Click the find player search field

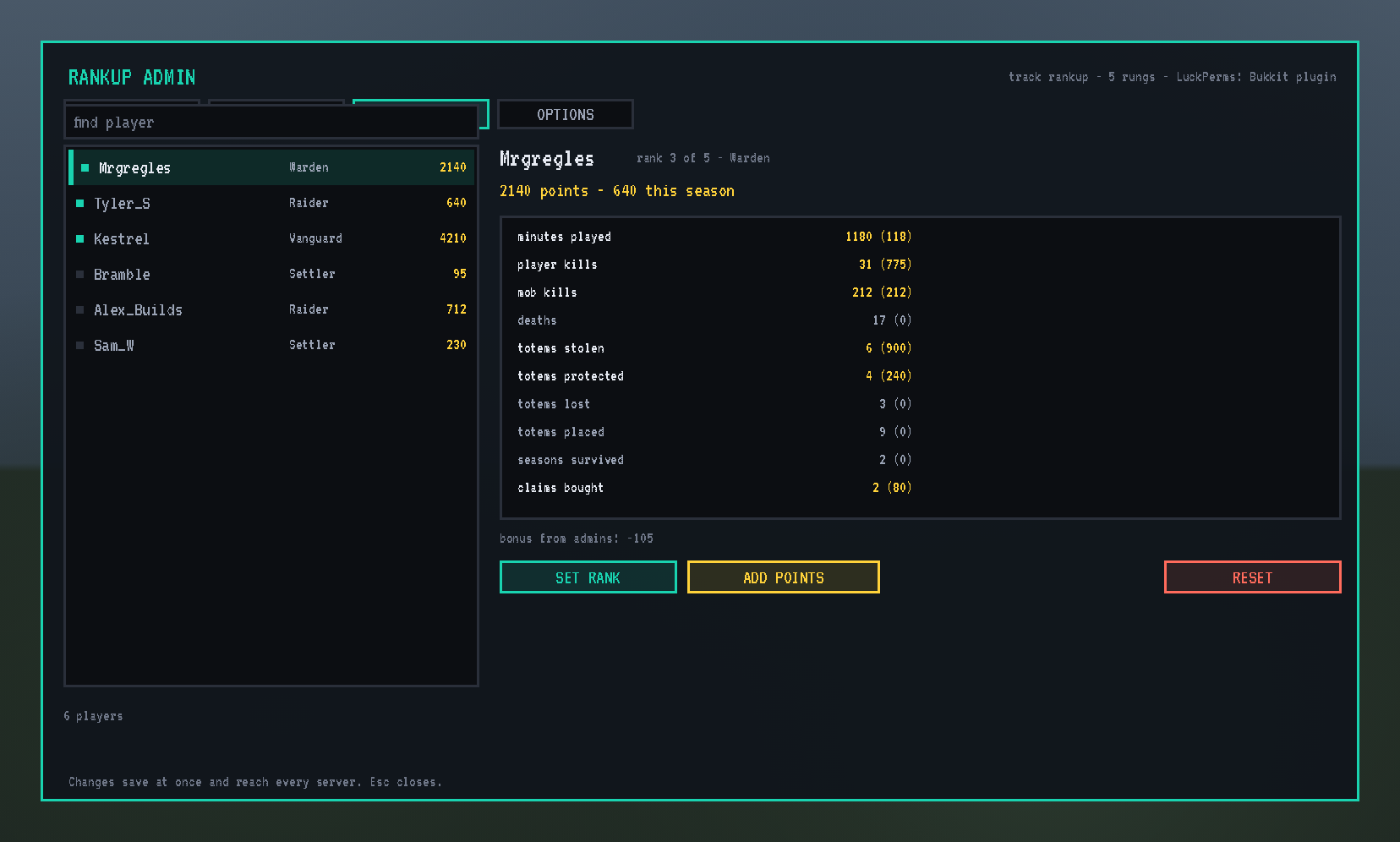(x=271, y=122)
